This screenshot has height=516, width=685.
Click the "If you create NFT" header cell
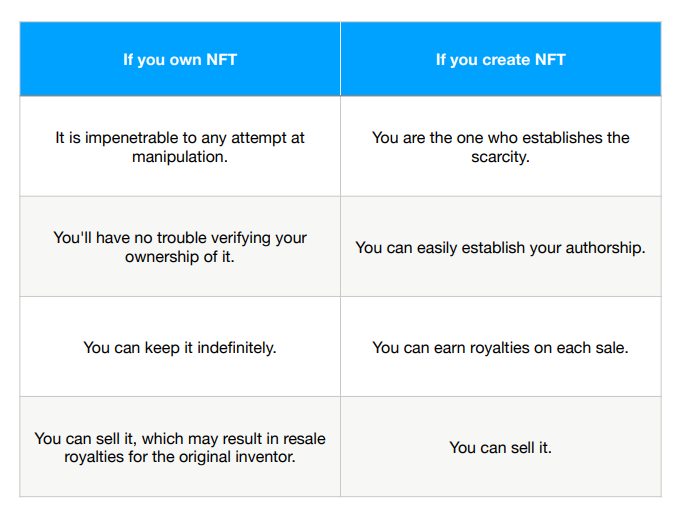point(500,60)
